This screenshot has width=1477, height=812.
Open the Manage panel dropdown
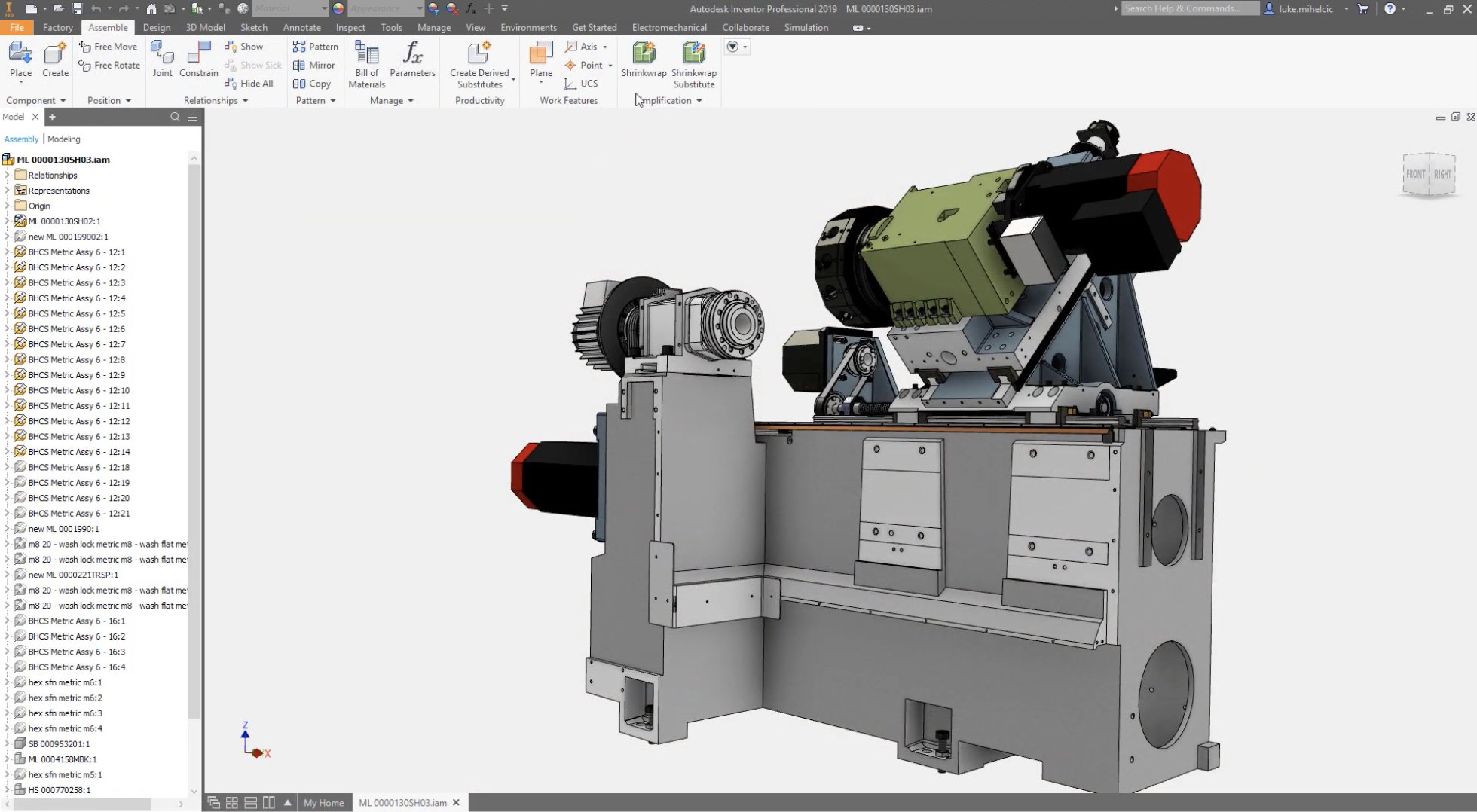[x=392, y=100]
